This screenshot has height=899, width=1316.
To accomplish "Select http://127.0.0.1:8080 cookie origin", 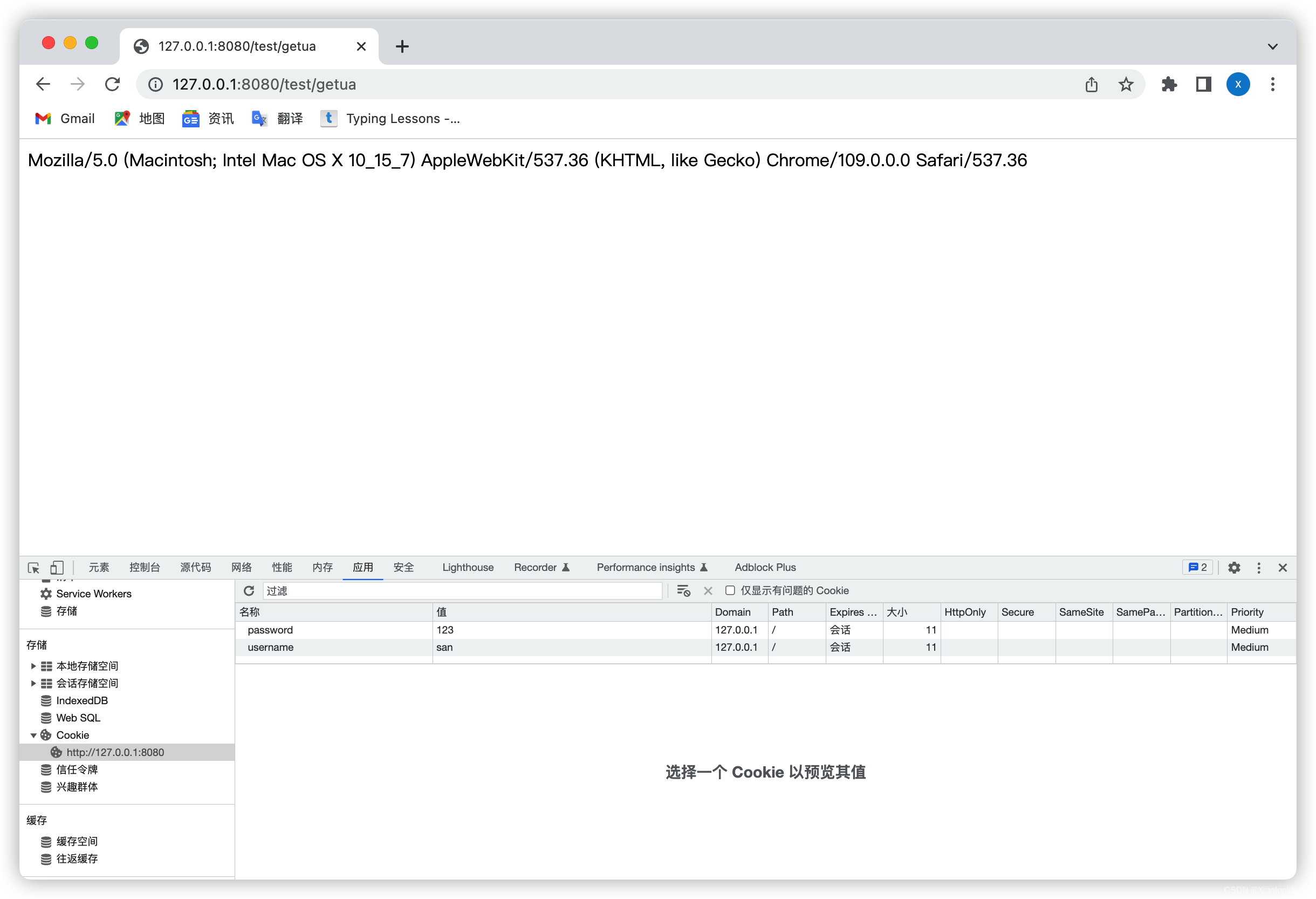I will click(115, 752).
